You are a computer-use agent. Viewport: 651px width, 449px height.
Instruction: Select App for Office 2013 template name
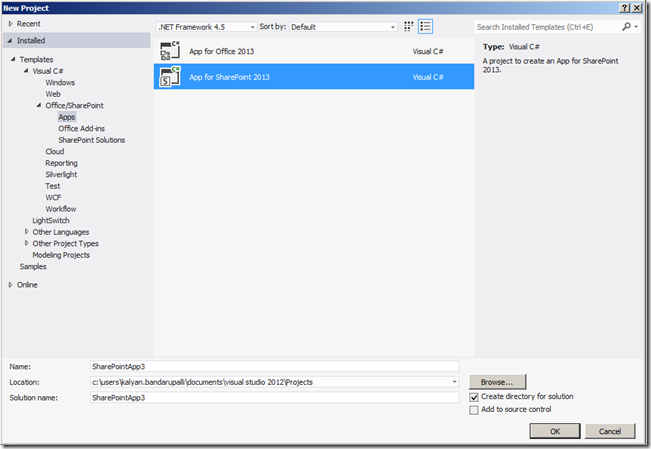click(x=221, y=52)
